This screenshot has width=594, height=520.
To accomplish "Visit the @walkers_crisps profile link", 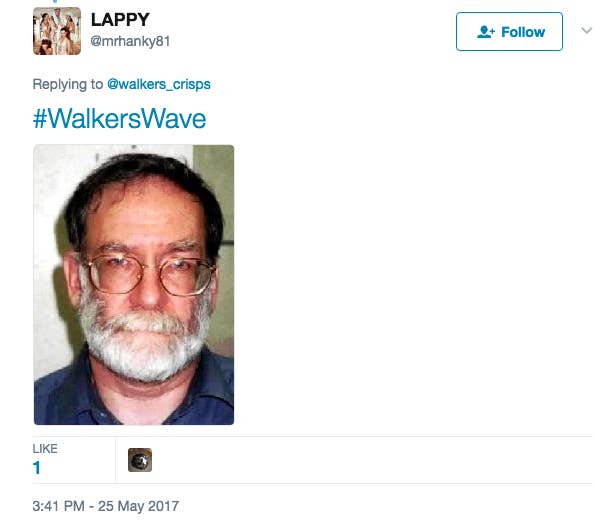I will (x=159, y=84).
